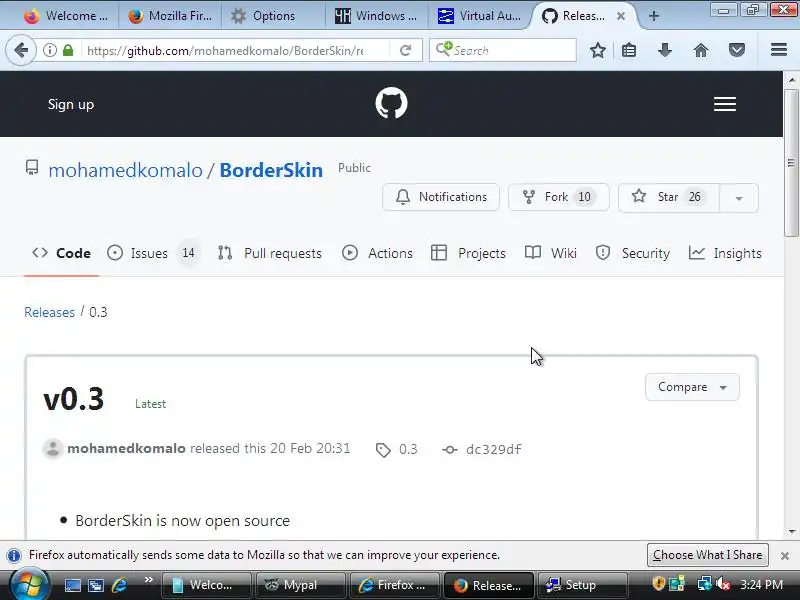Click the Latest release label

[151, 404]
